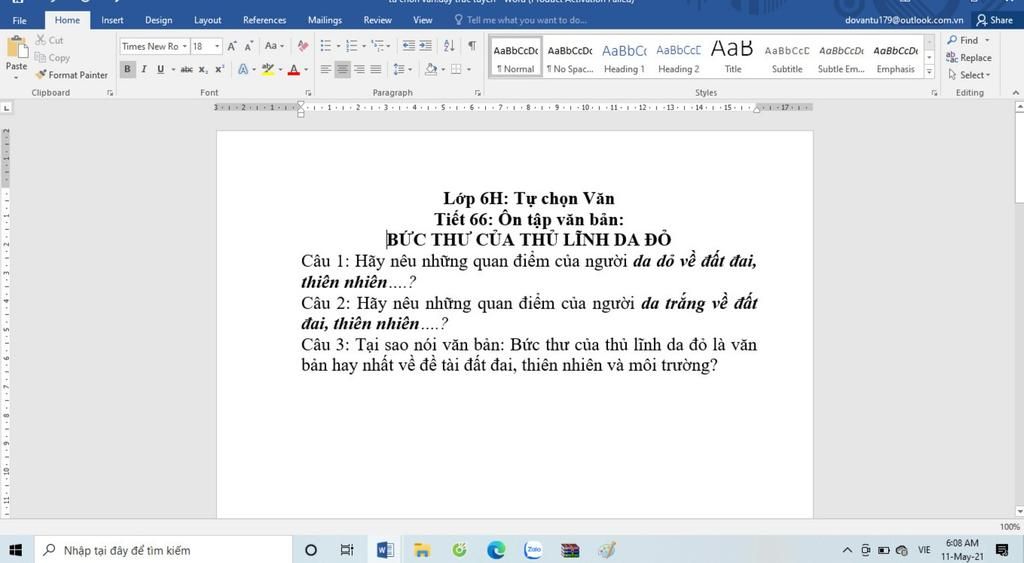
Task: Apply subscript formatting
Action: point(203,69)
